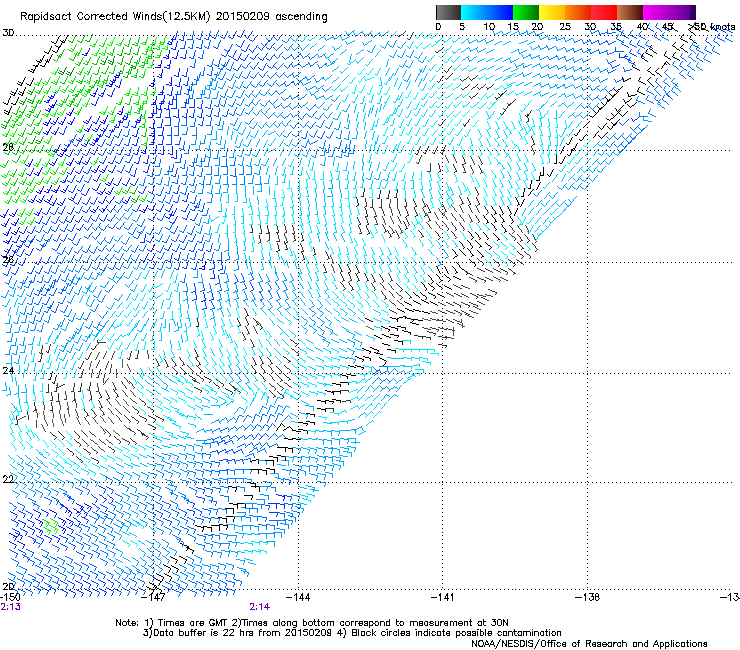Click the 'NOAA/NESDIS/Office of Research and Applications' credit

[589, 644]
